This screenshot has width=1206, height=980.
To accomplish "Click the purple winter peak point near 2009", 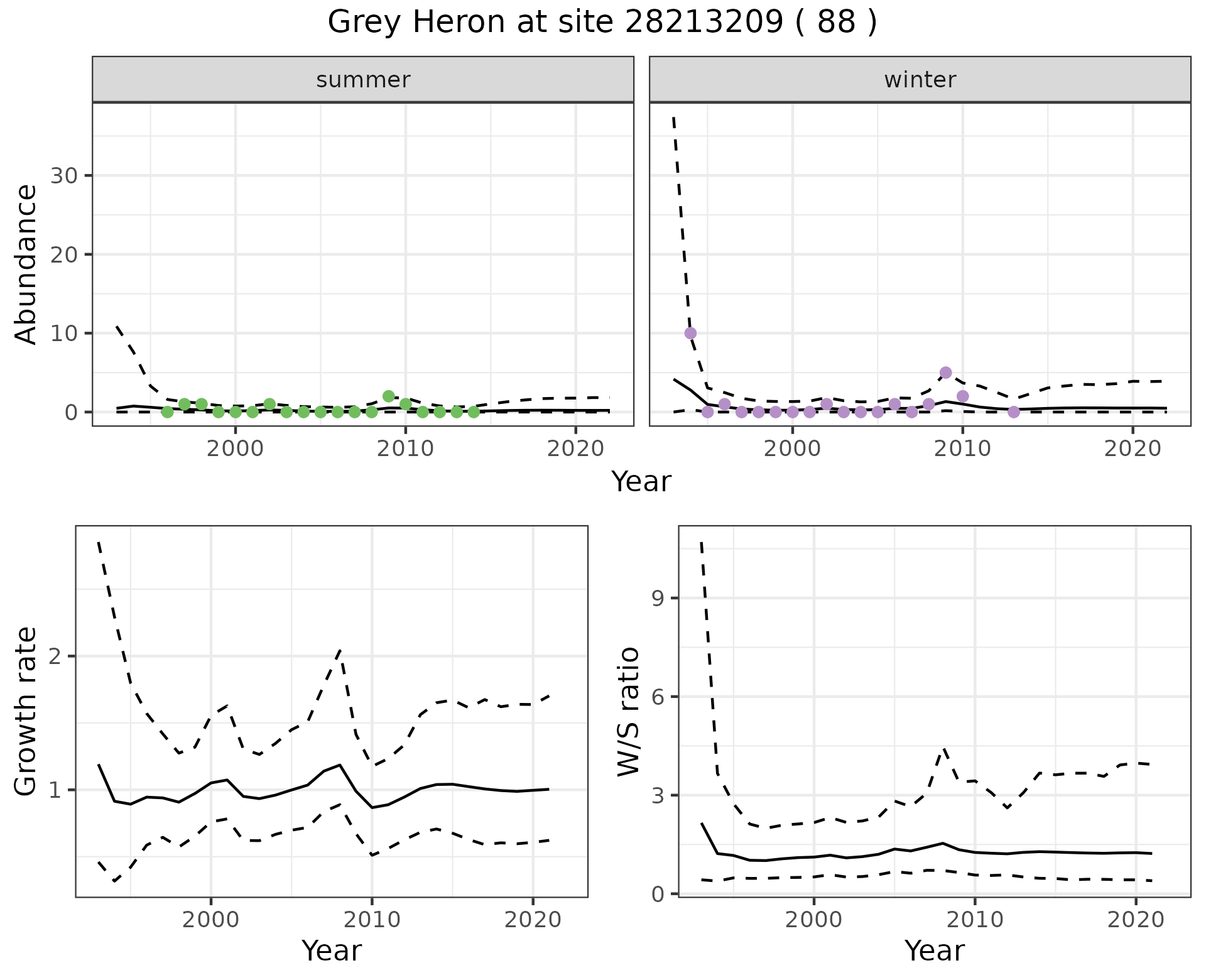I will (x=945, y=373).
